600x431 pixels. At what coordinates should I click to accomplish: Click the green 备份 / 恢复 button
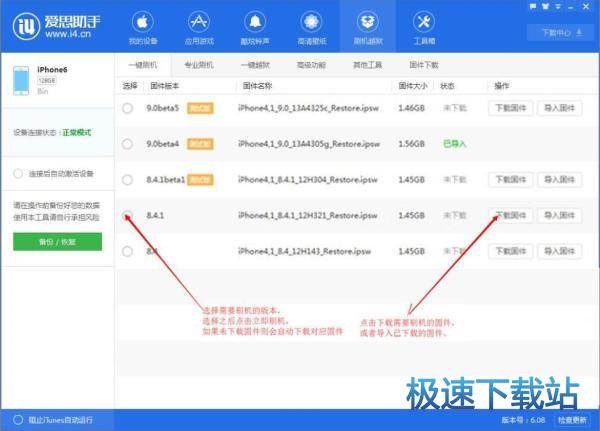(x=57, y=242)
